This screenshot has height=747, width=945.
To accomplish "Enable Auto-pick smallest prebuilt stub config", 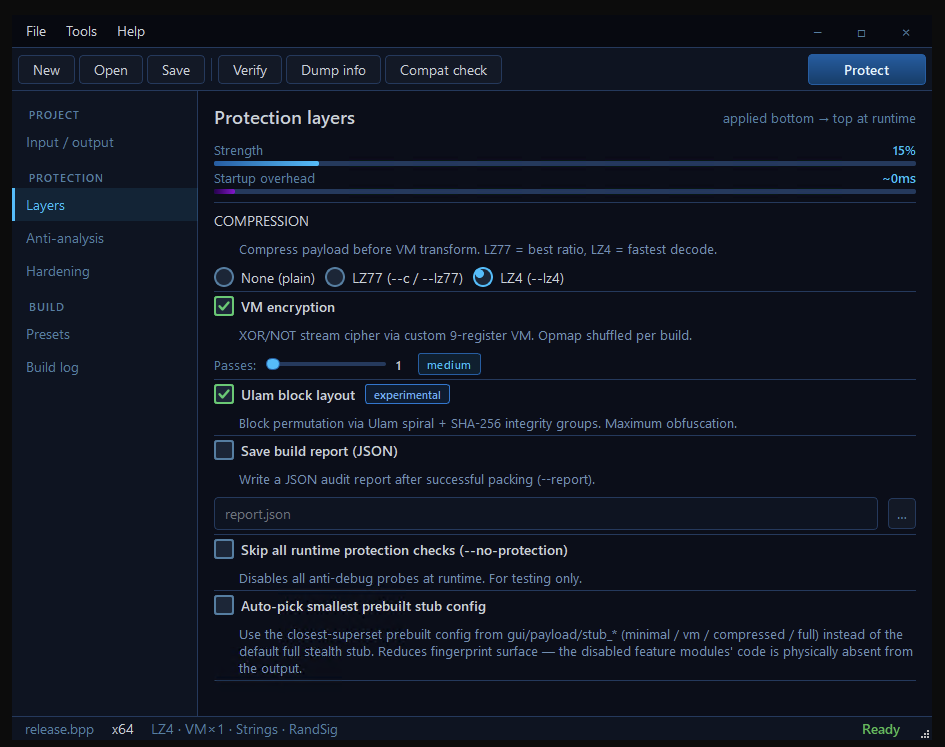I will point(224,605).
